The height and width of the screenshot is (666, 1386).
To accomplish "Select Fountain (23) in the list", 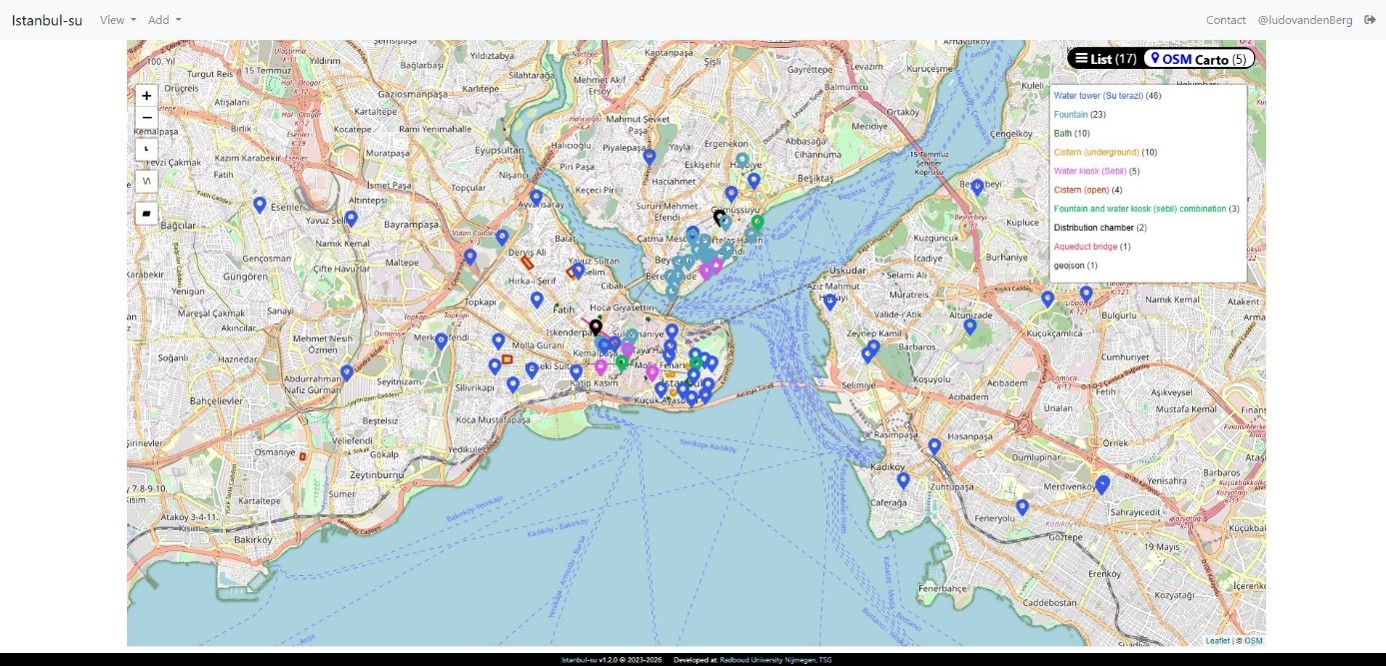I will (1079, 115).
